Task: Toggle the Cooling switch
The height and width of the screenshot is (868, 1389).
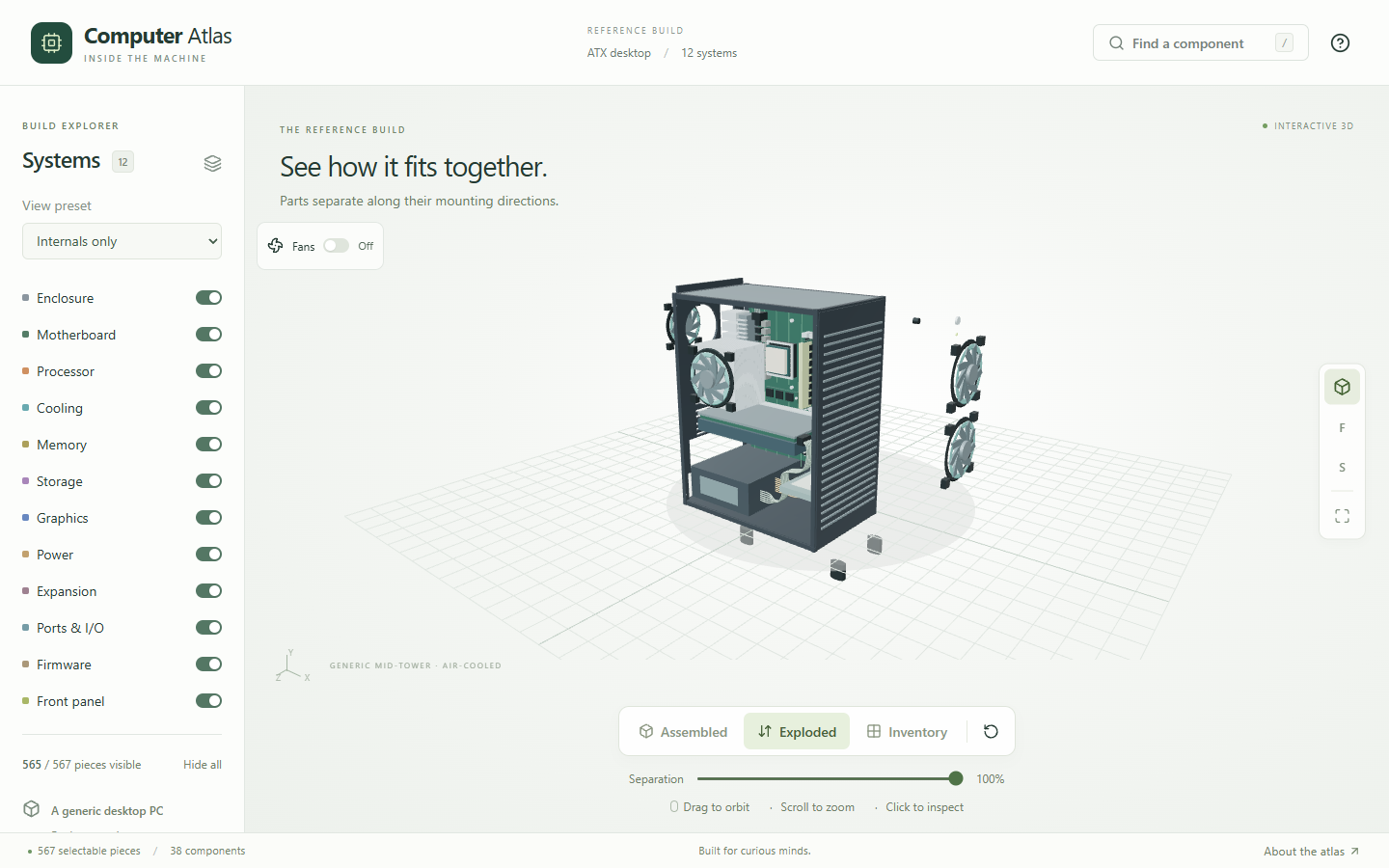Action: [208, 408]
